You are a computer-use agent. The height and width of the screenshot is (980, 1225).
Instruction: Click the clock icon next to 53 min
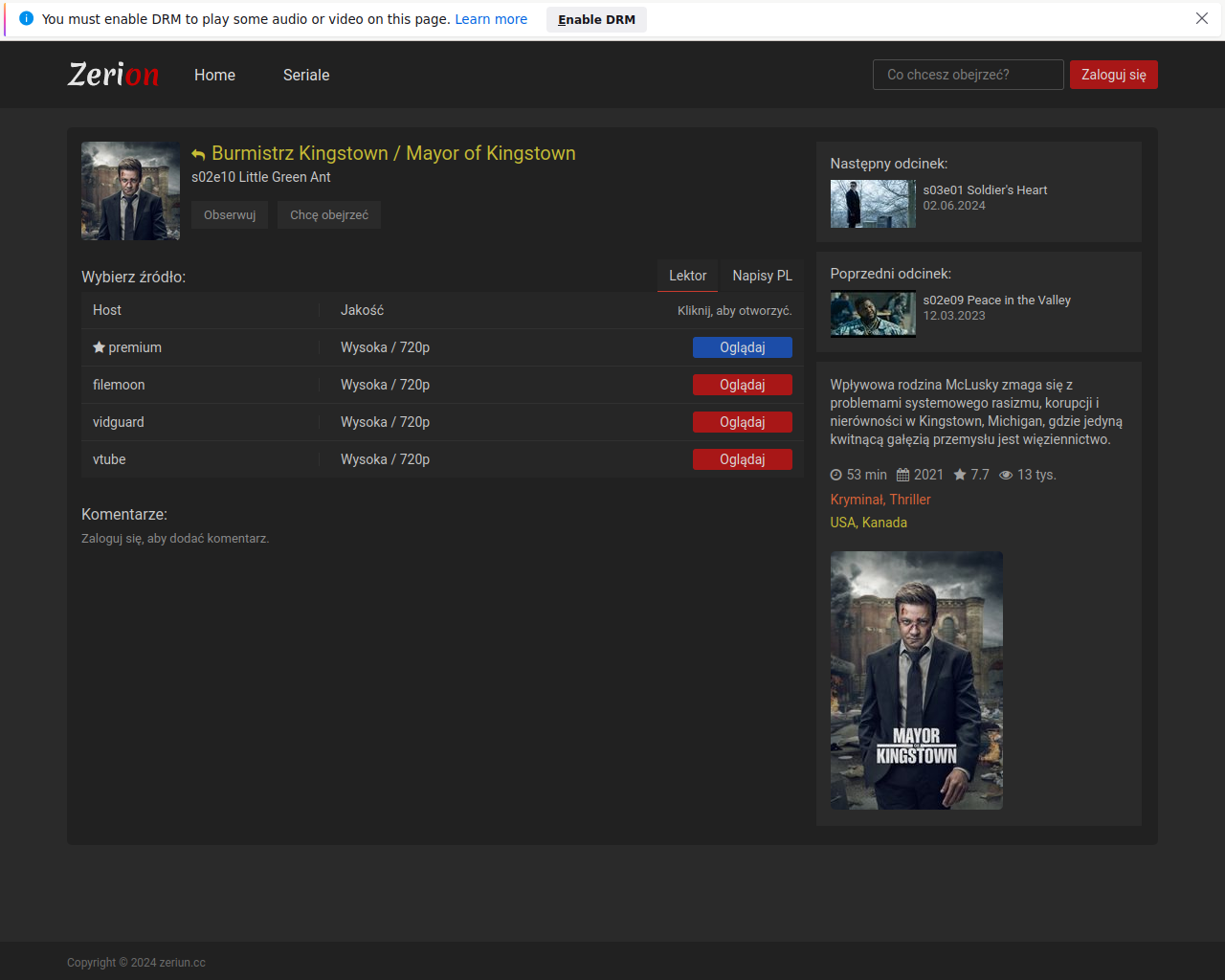(x=835, y=475)
